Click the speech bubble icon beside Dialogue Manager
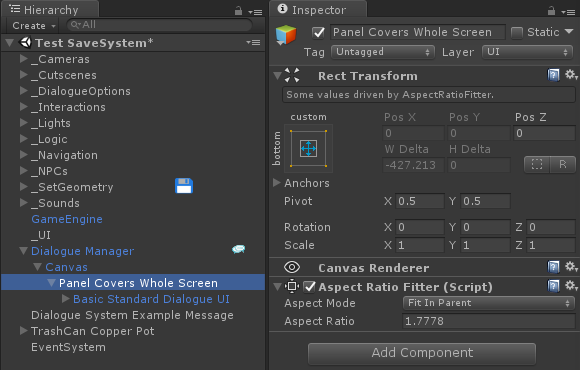This screenshot has width=580, height=370. pos(239,249)
